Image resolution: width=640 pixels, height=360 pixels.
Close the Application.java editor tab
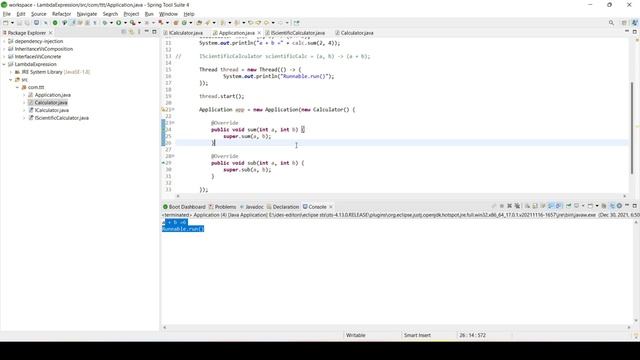click(259, 33)
